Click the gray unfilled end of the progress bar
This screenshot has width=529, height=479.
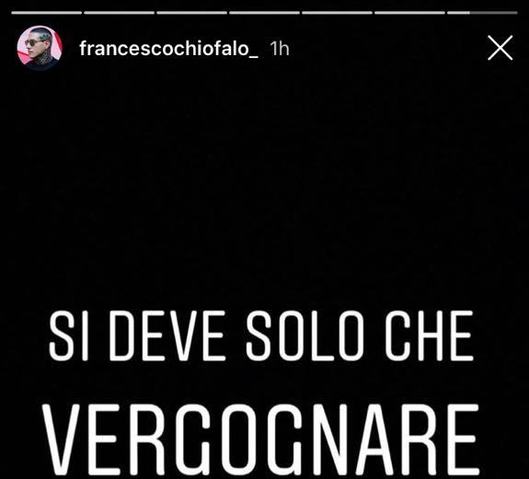point(494,13)
